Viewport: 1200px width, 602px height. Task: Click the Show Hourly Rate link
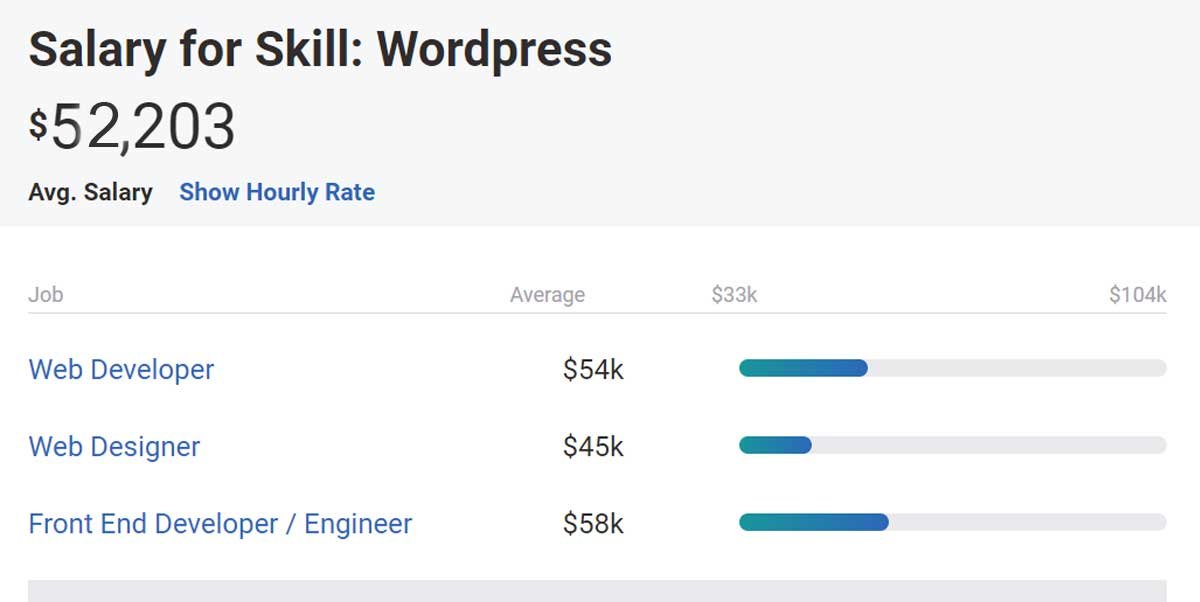click(x=277, y=192)
